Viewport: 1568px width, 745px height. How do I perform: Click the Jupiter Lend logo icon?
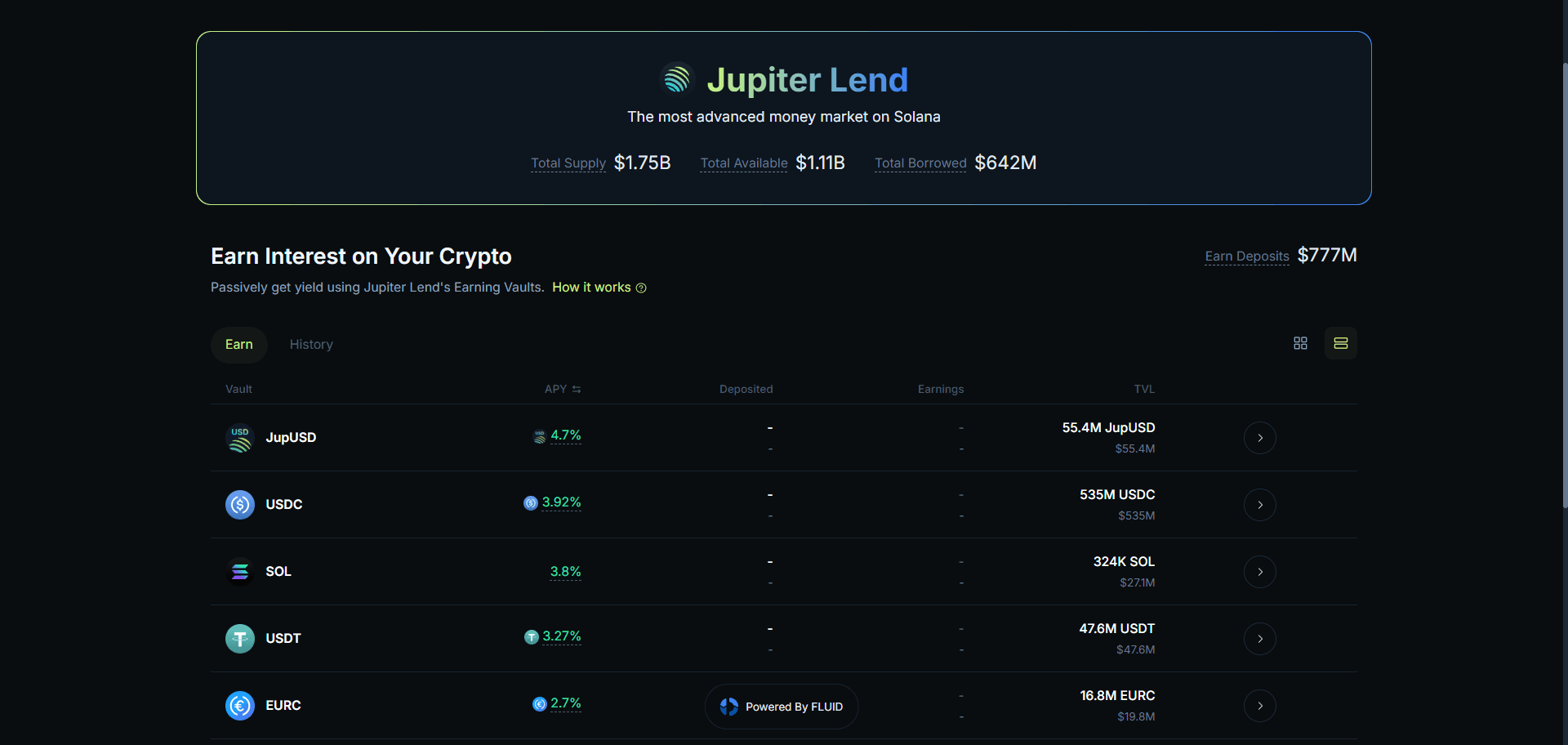(x=677, y=79)
